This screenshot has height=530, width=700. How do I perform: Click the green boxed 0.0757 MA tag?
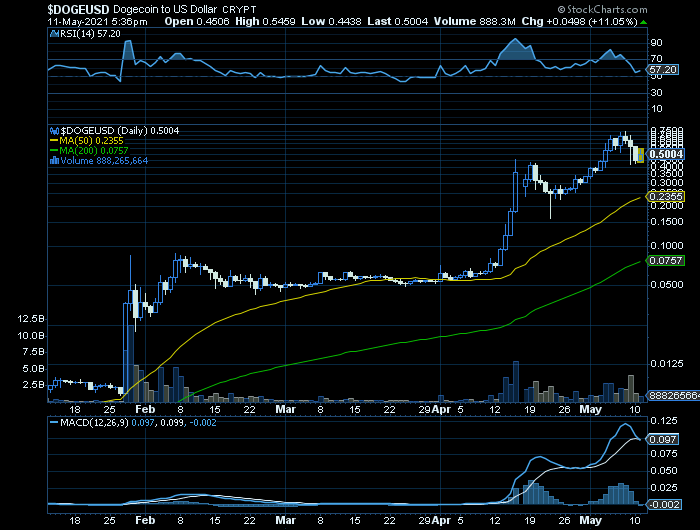click(x=666, y=260)
